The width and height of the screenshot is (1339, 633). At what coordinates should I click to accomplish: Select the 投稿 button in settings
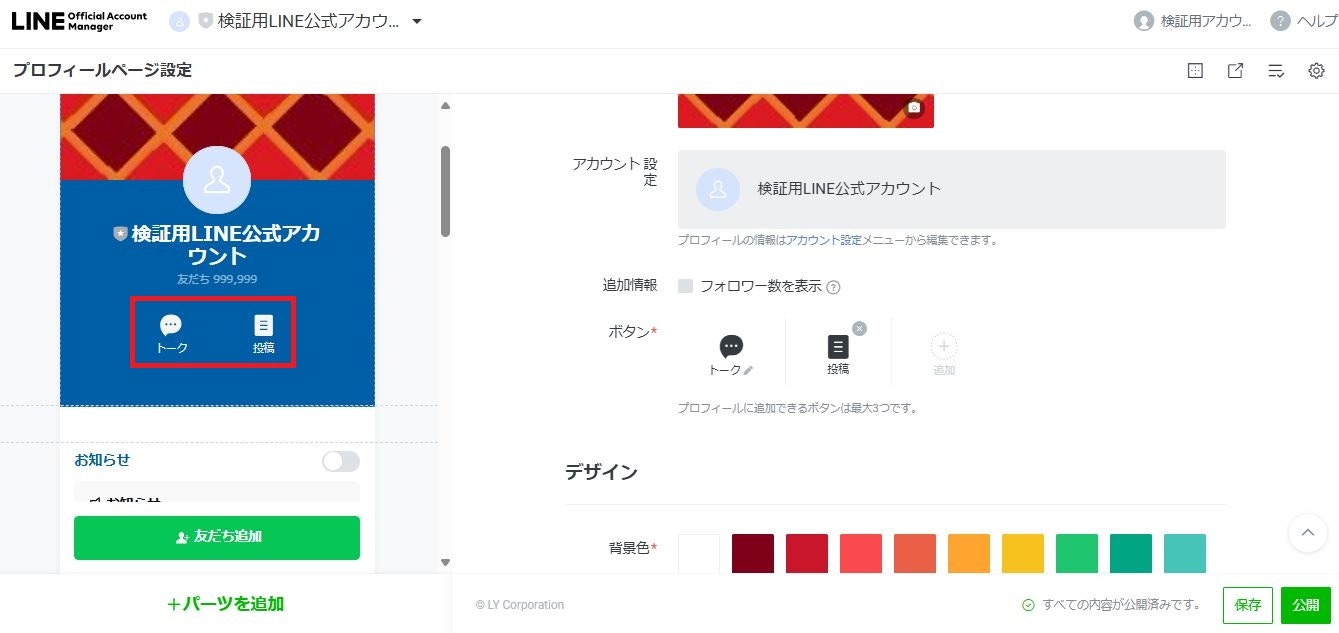[838, 354]
